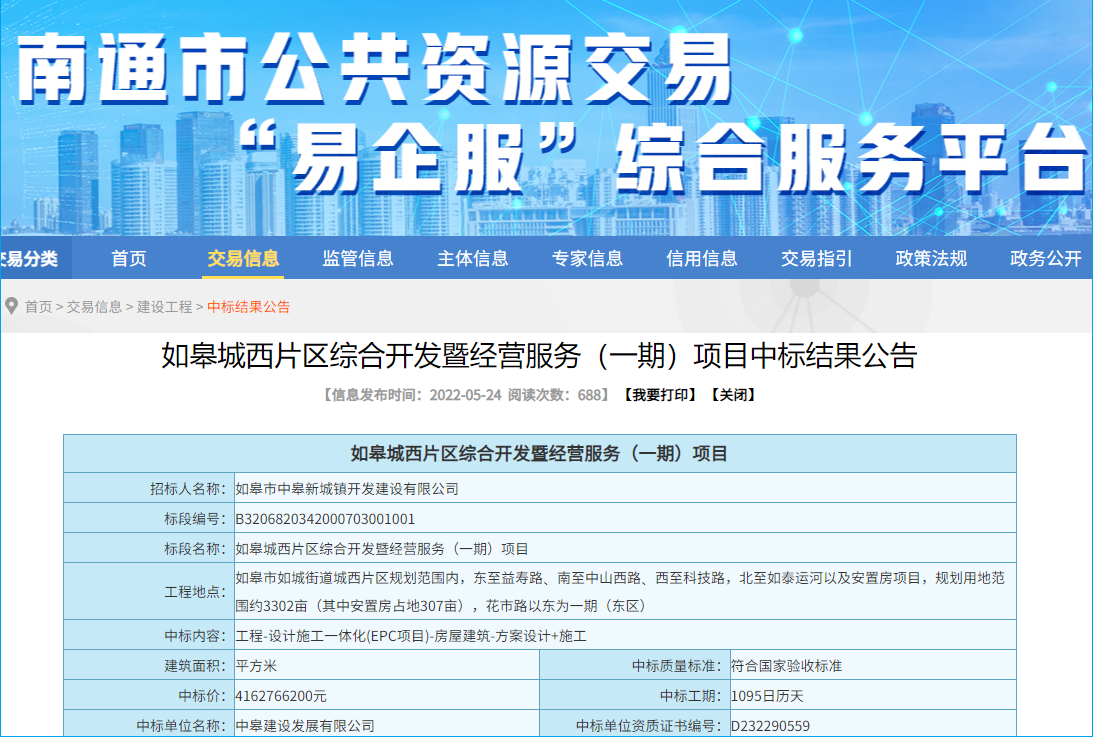The height and width of the screenshot is (737, 1093).
Task: Open the 专家信息 navigation item
Action: (x=587, y=259)
